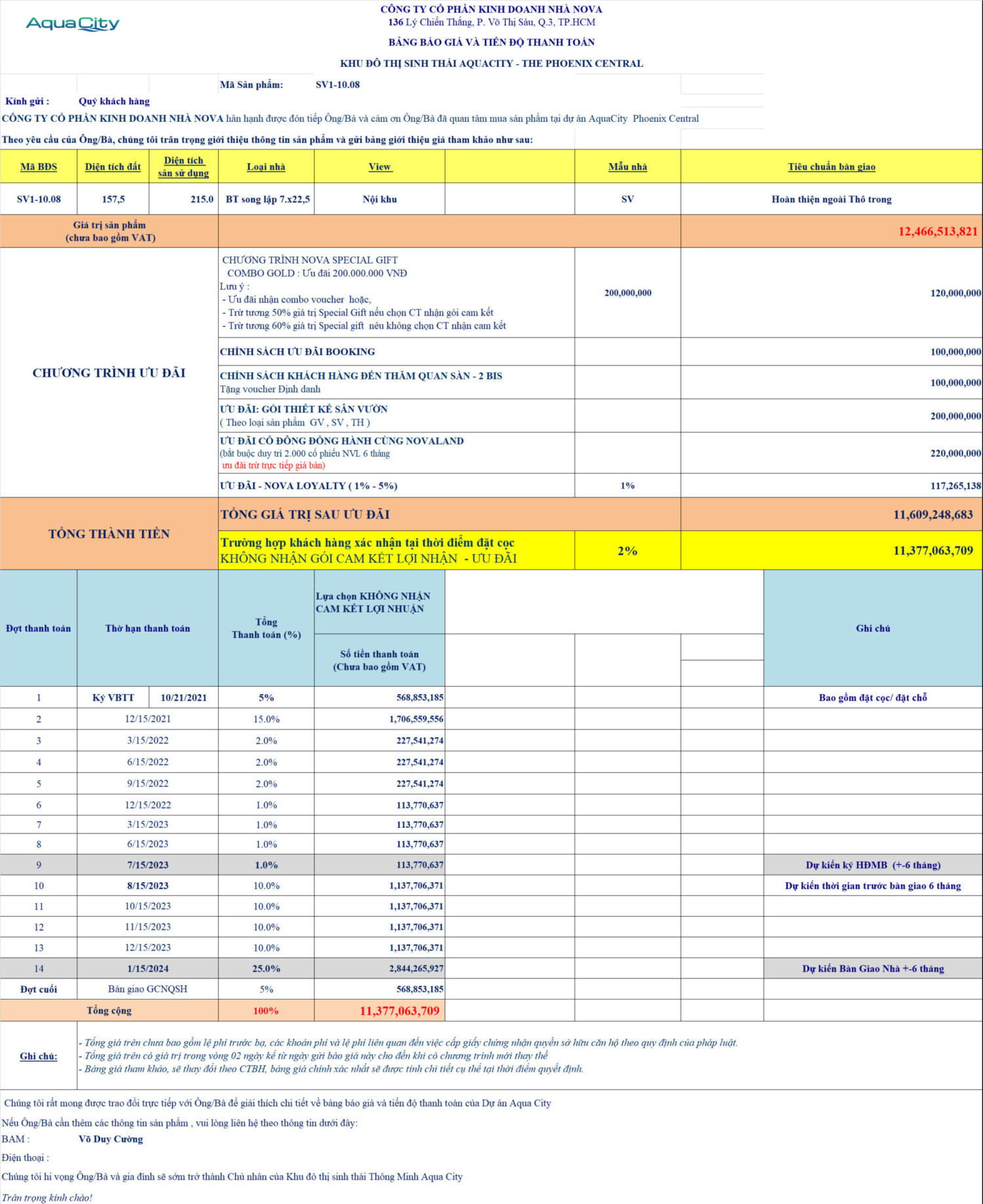Select the TỔNG GIÁ TRỊ SAU ƯU ĐÃI cell
The image size is (983, 1204).
pyautogui.click(x=450, y=515)
